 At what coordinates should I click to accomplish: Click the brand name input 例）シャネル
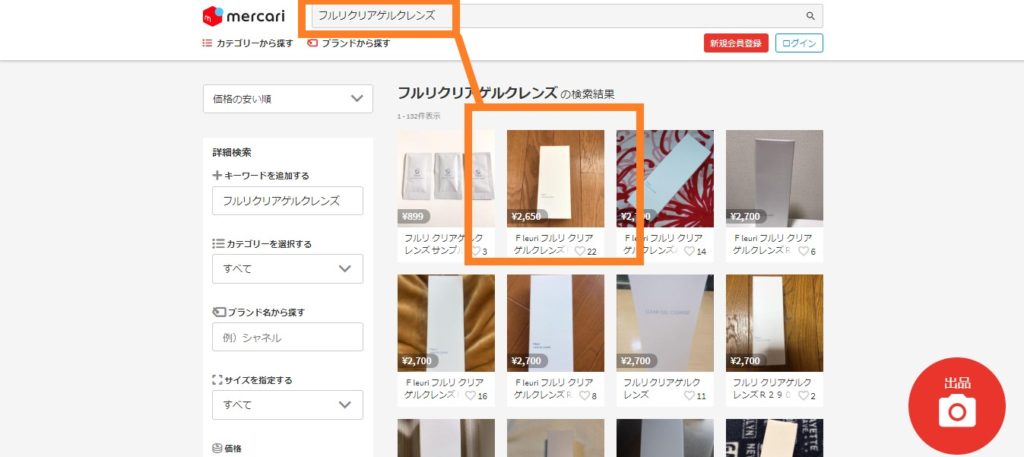pos(287,337)
